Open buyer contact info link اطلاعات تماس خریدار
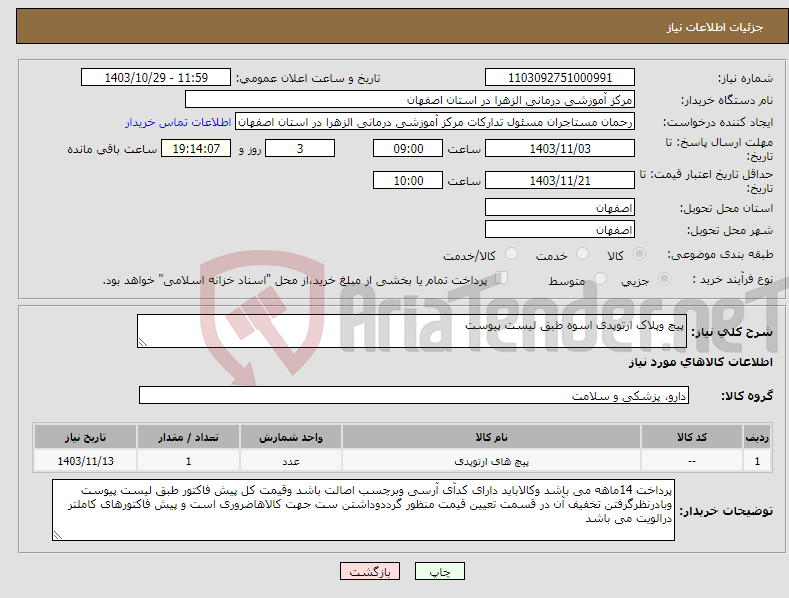789x598 pixels. point(178,122)
